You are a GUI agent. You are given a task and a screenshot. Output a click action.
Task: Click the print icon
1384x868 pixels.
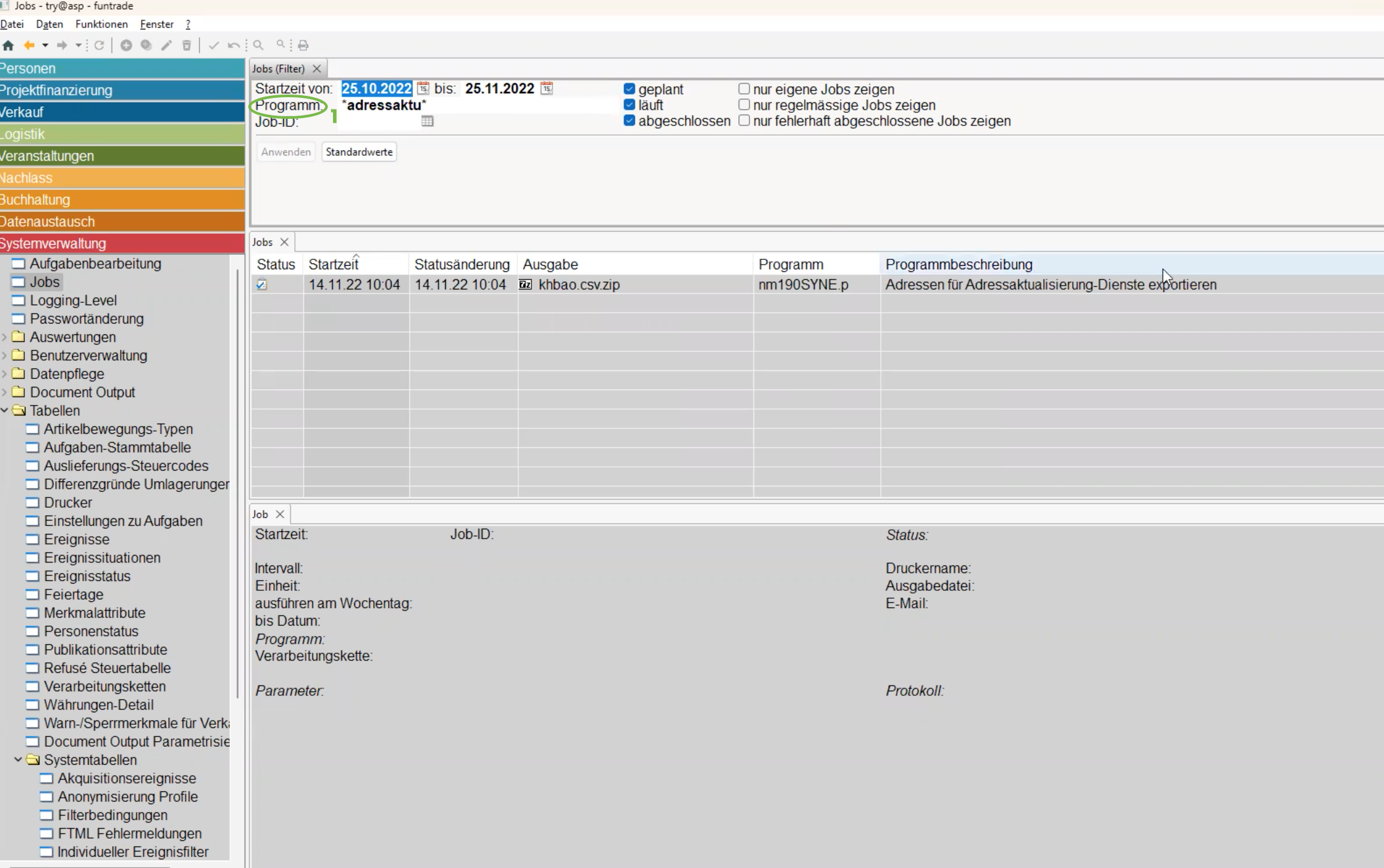point(303,45)
